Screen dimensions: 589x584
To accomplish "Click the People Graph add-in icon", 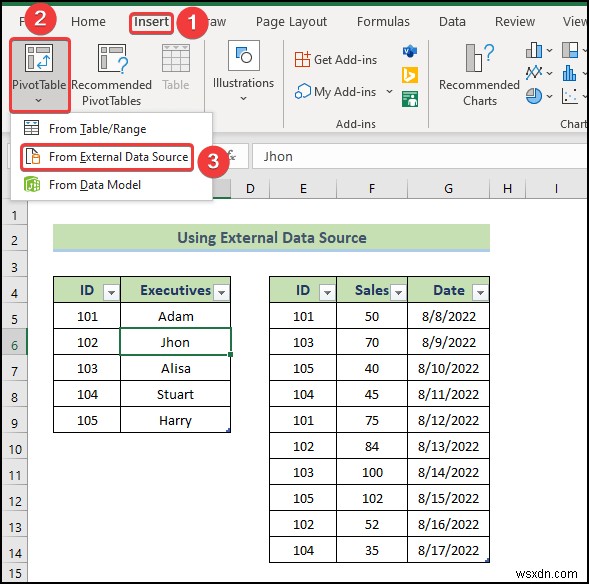I will coord(410,99).
